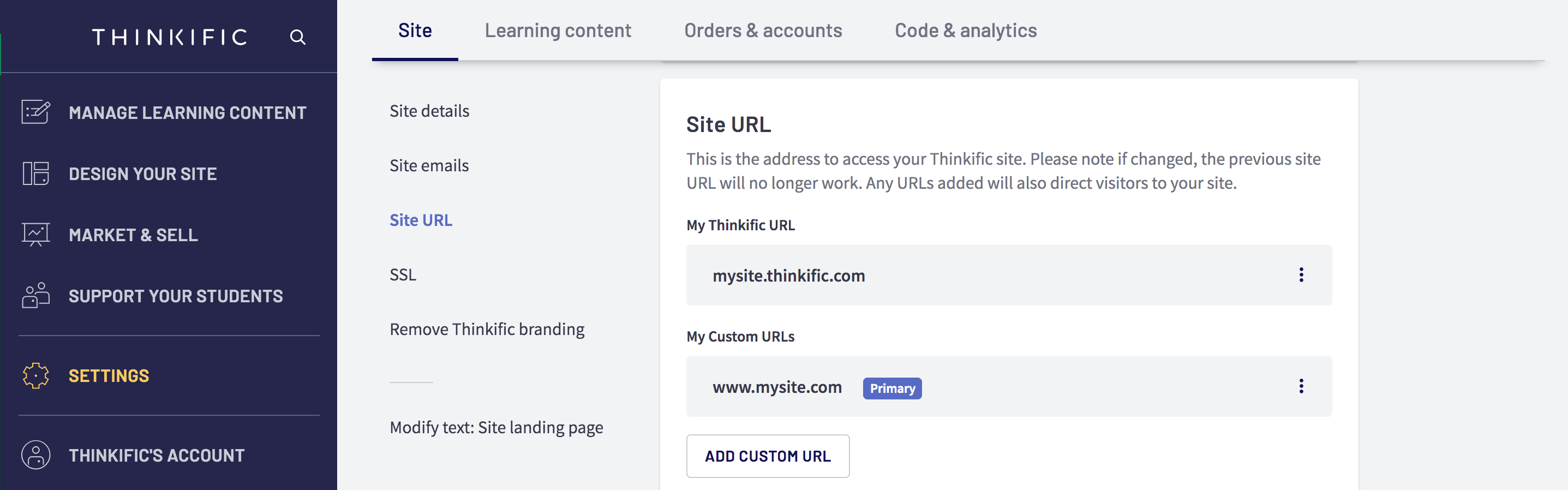Click the Design Your Site layout icon
This screenshot has width=1568, height=490.
tap(36, 174)
